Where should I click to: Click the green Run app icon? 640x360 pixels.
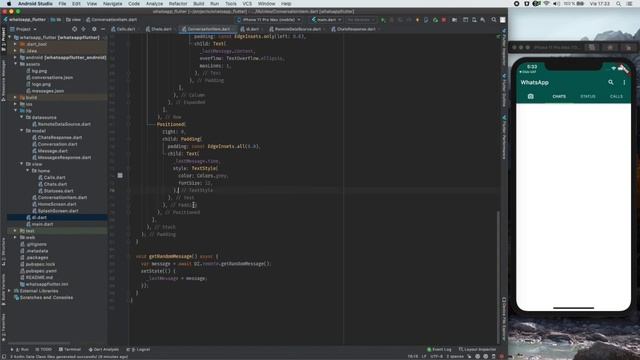383,20
